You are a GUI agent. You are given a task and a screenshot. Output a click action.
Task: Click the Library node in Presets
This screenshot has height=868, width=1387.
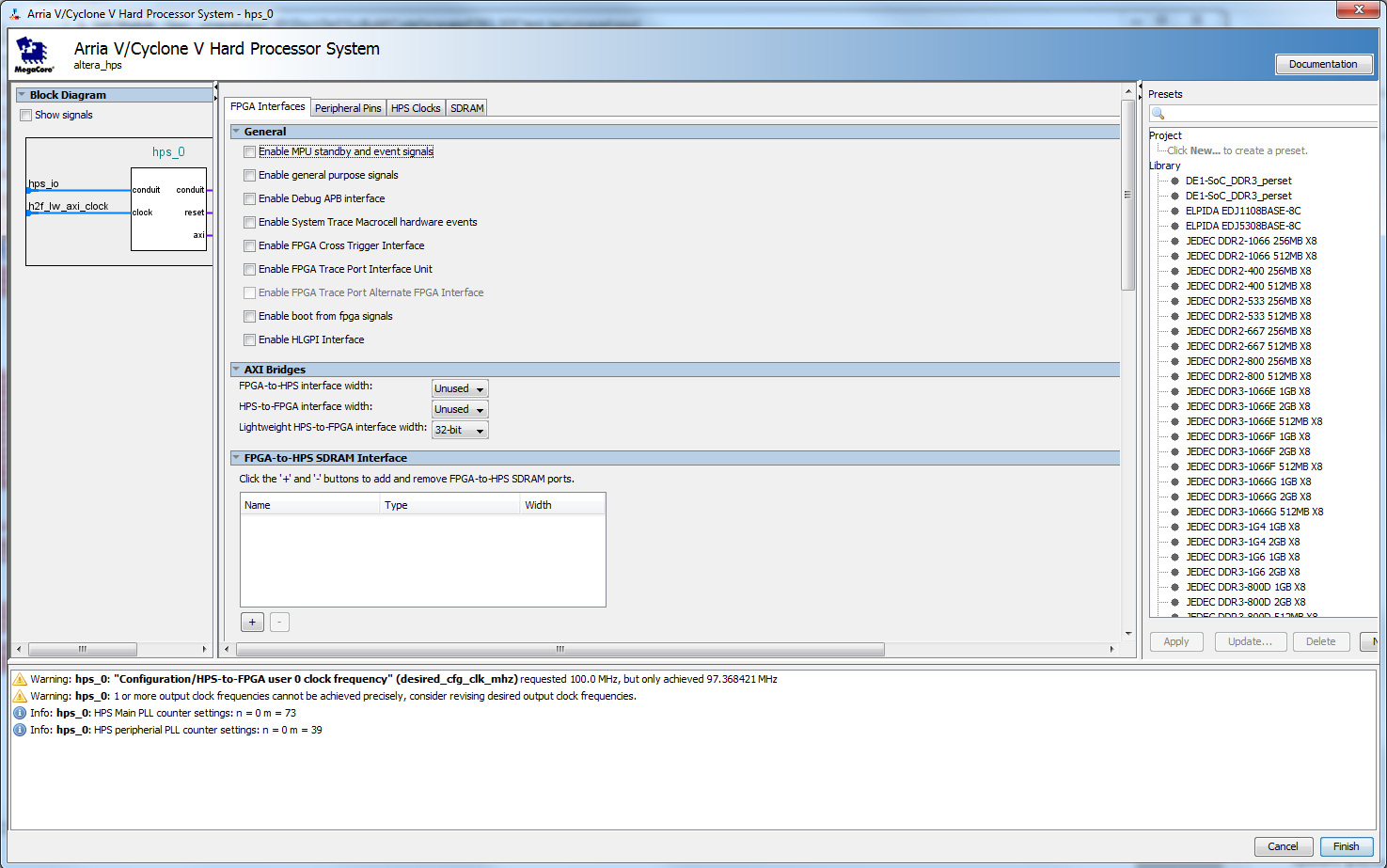click(1164, 166)
